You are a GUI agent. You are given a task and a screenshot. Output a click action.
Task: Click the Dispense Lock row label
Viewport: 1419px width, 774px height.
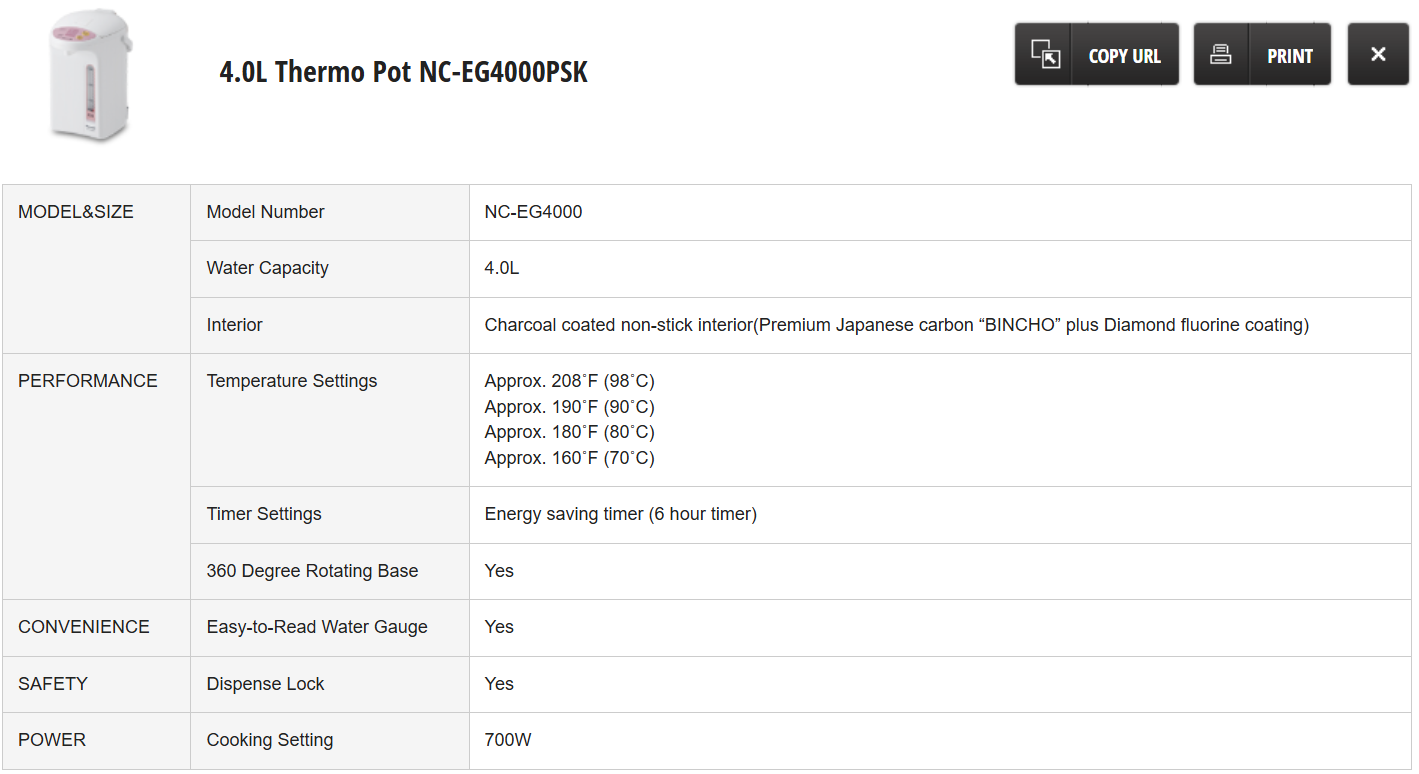[x=265, y=684]
